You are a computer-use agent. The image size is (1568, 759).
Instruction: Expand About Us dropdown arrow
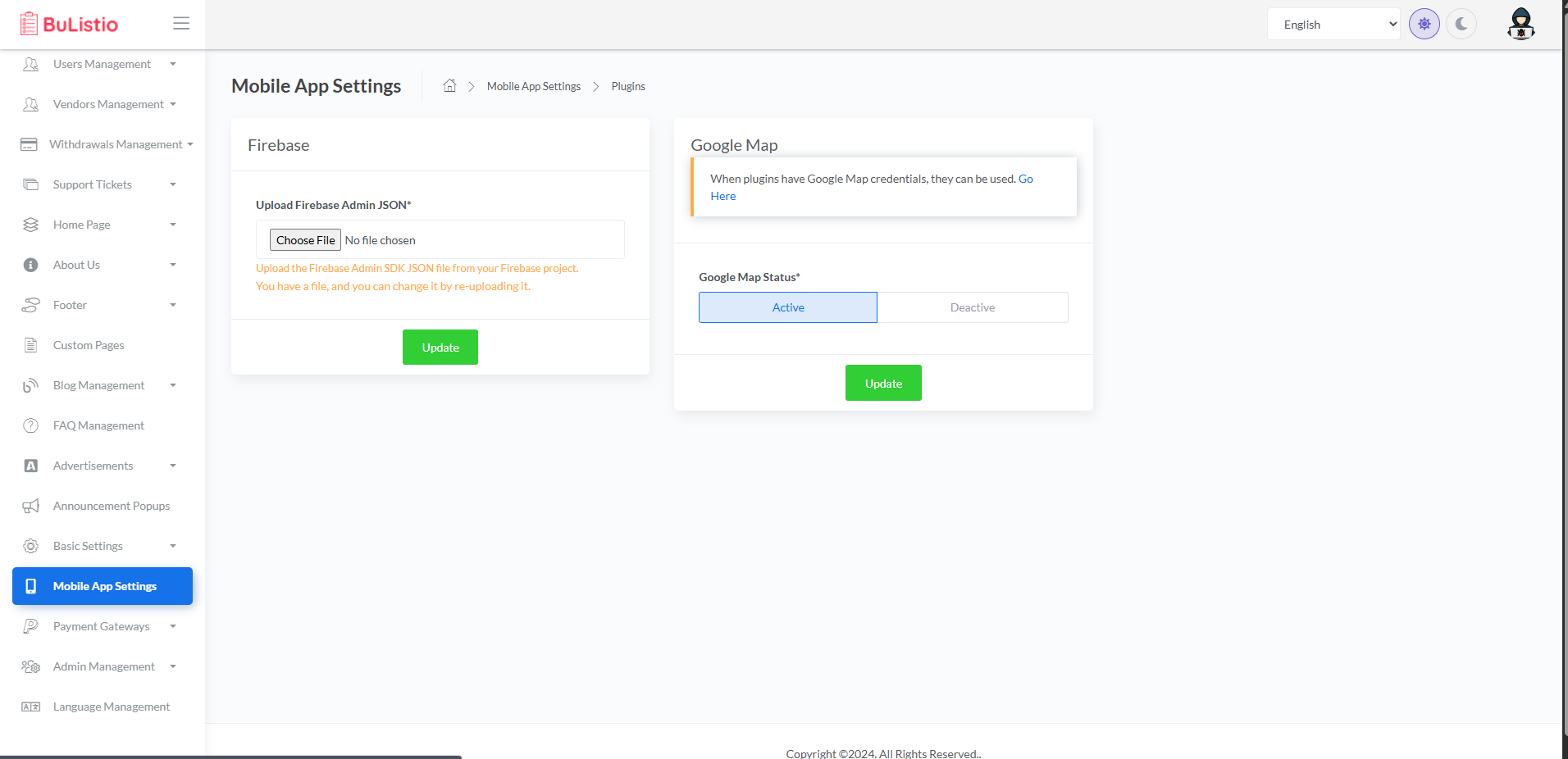(173, 265)
